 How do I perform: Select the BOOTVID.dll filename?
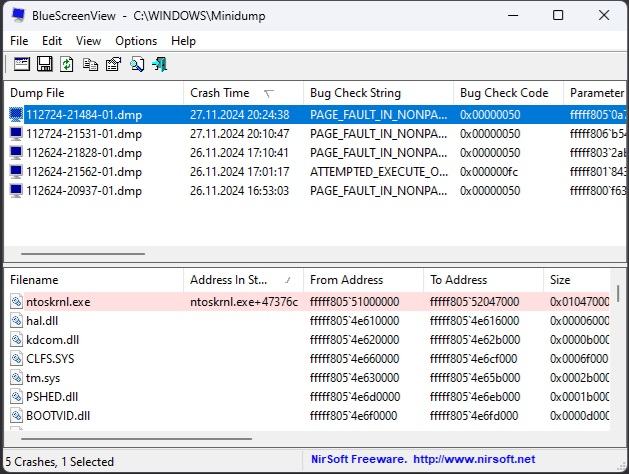pyautogui.click(x=58, y=415)
